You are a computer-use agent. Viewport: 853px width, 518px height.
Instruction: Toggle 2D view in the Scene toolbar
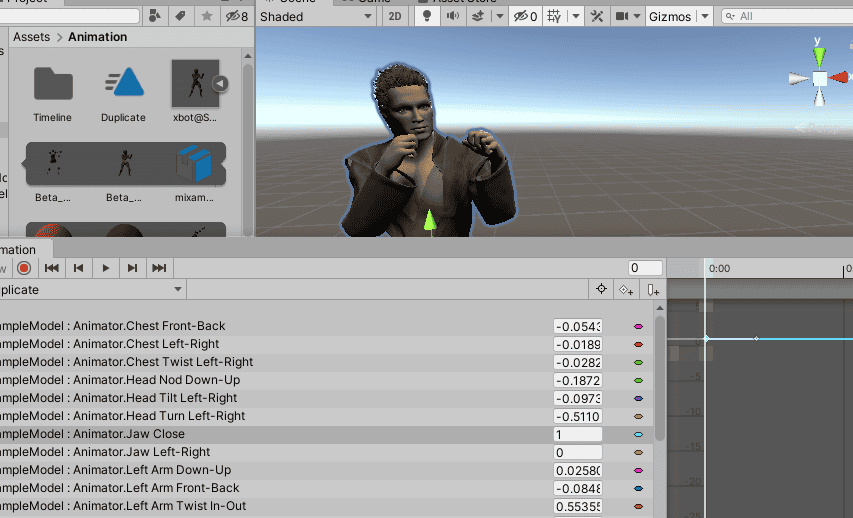(x=395, y=16)
